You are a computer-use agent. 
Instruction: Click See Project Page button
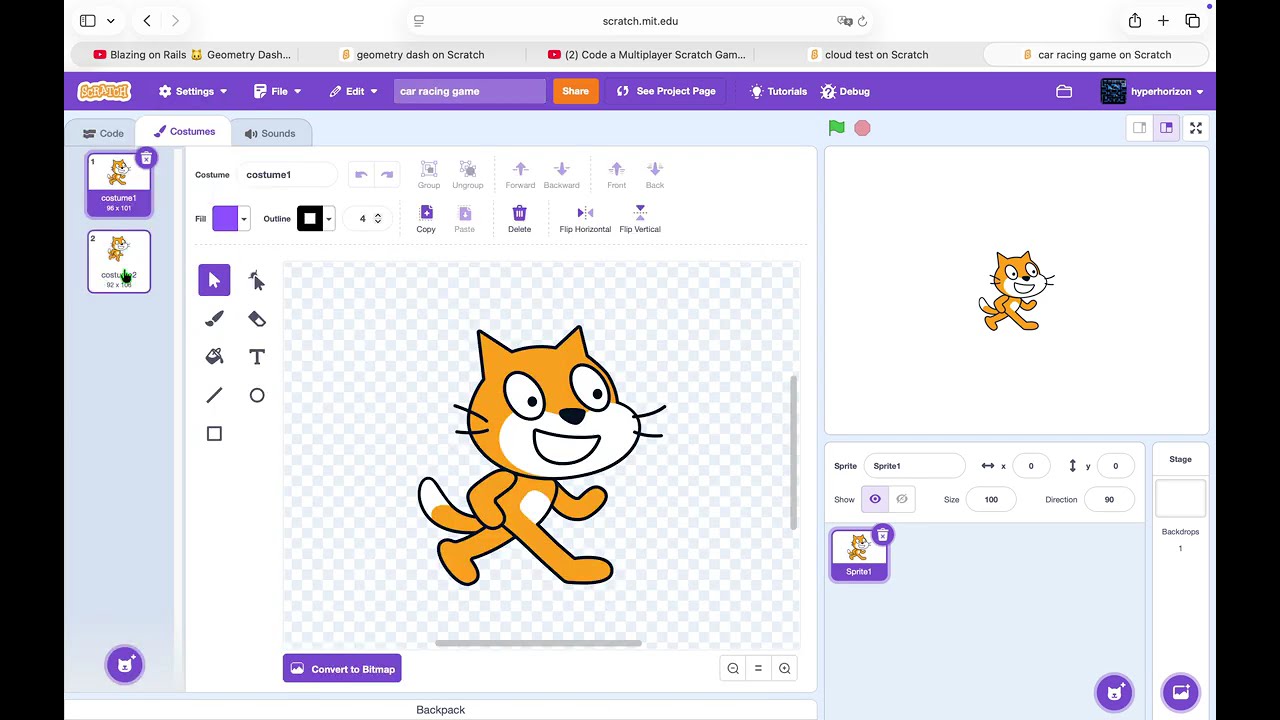pyautogui.click(x=666, y=91)
